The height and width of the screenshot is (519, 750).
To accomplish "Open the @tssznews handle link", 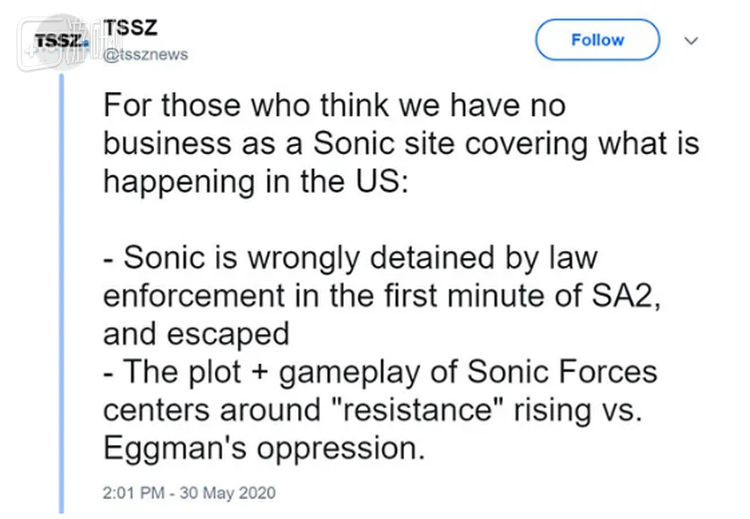I will pyautogui.click(x=146, y=55).
